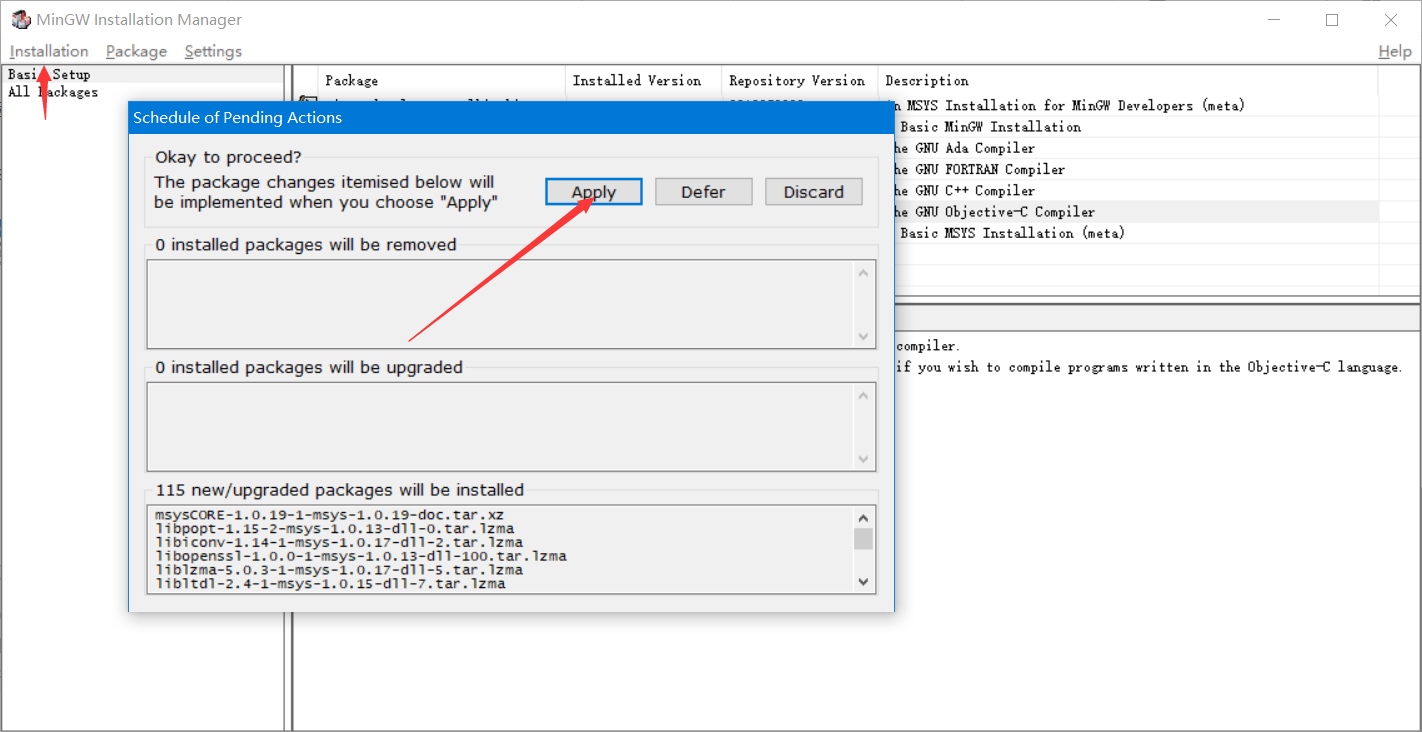Select libiconv-1.14-1-msys-1.0.17-dll-2.tar.lzma entry
The image size is (1422, 732).
[338, 542]
